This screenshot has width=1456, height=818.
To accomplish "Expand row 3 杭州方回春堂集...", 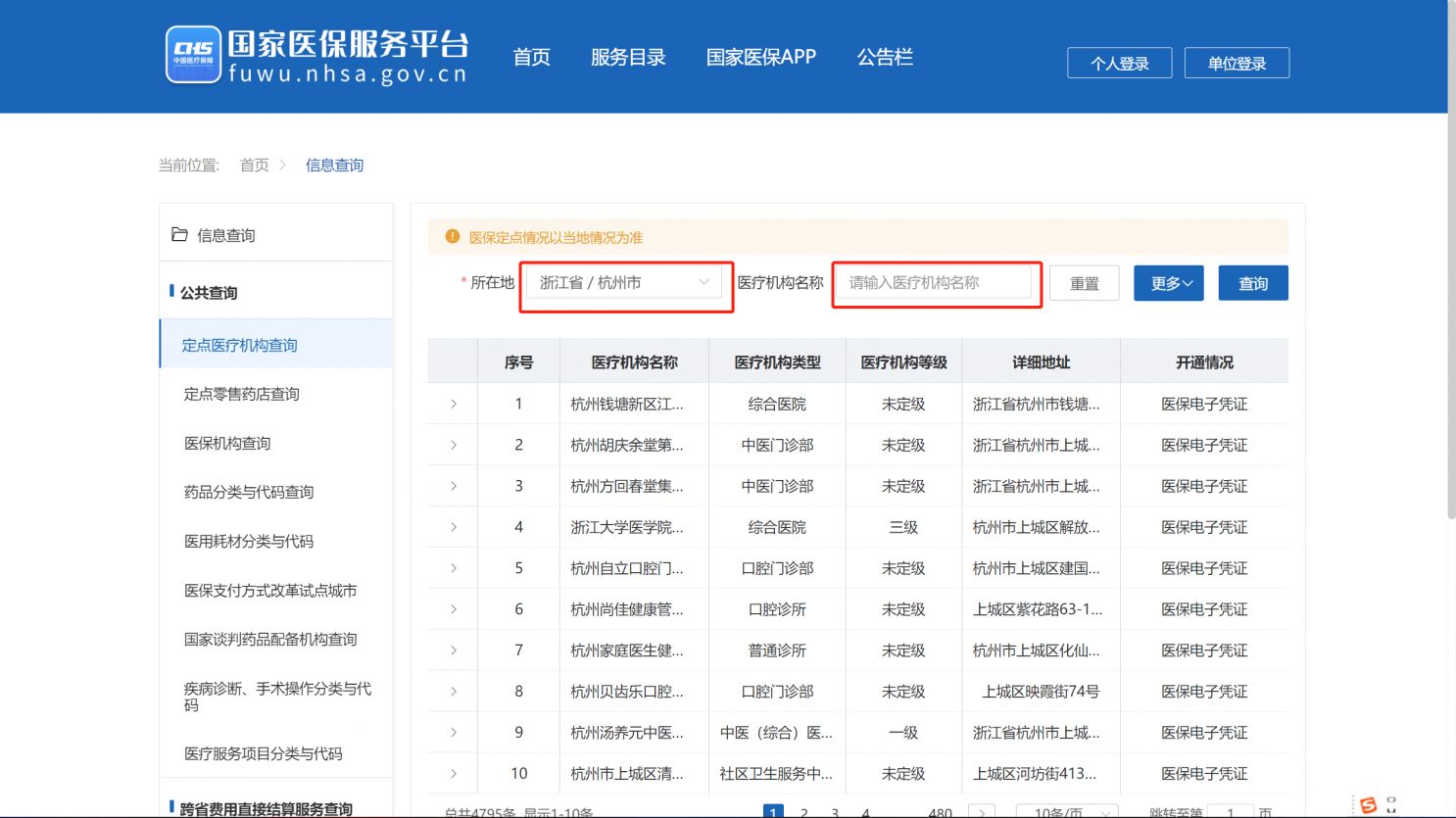I will pyautogui.click(x=454, y=486).
